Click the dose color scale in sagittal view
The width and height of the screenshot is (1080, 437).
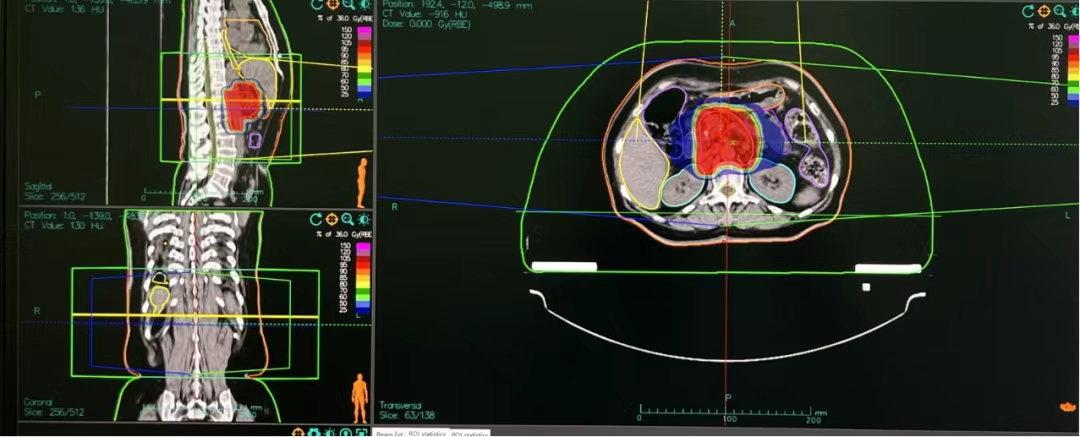tap(363, 65)
